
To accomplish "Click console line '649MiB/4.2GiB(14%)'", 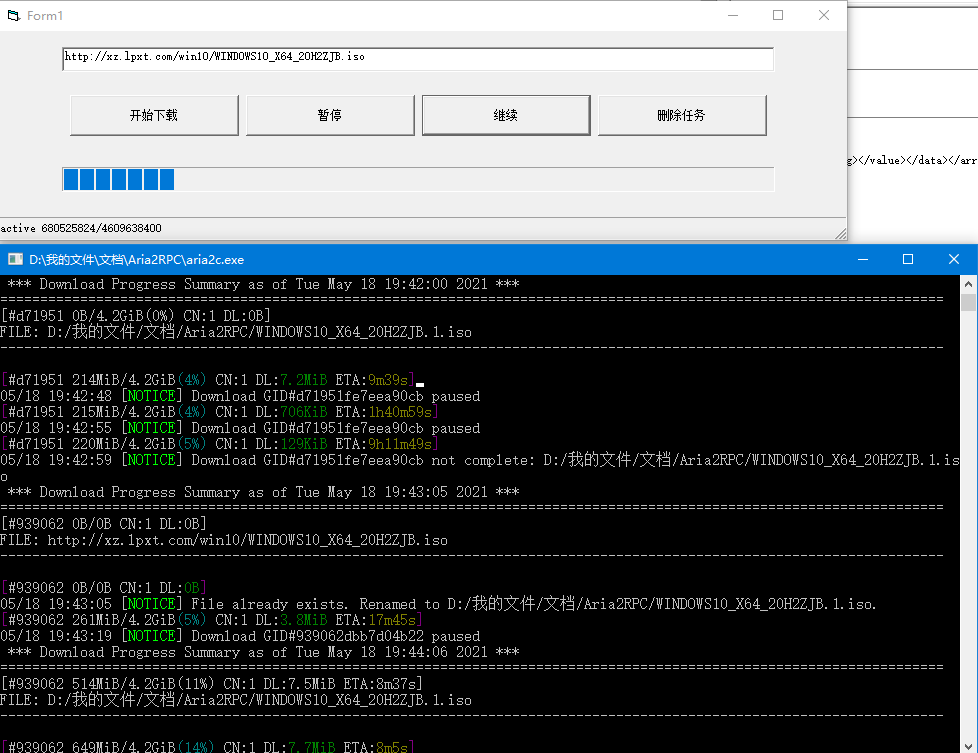I will point(208,746).
